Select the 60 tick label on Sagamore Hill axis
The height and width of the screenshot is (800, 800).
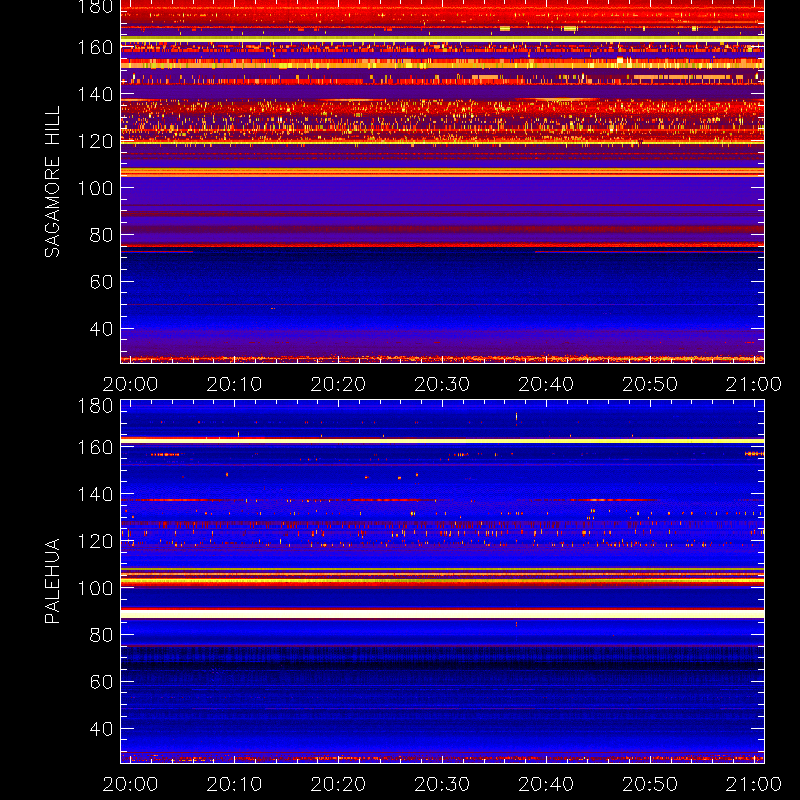coord(101,282)
